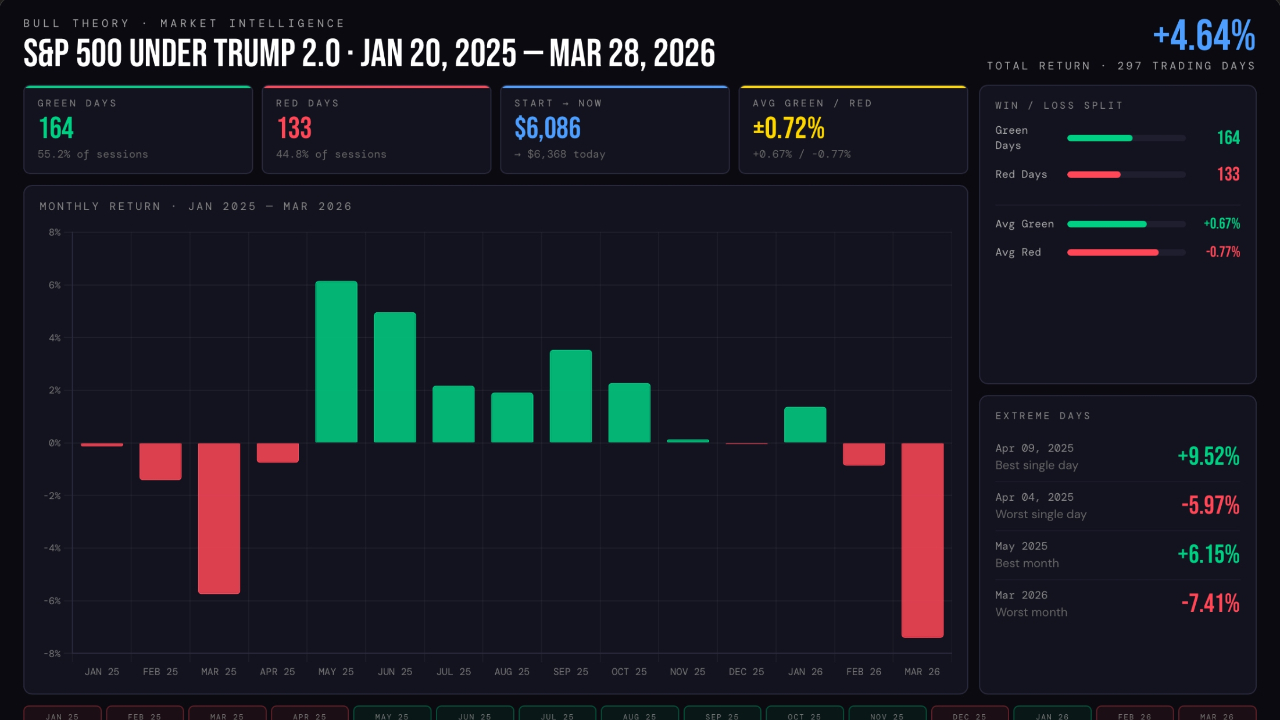Click the 'AVG GREEN / RED' card heading

tap(812, 103)
